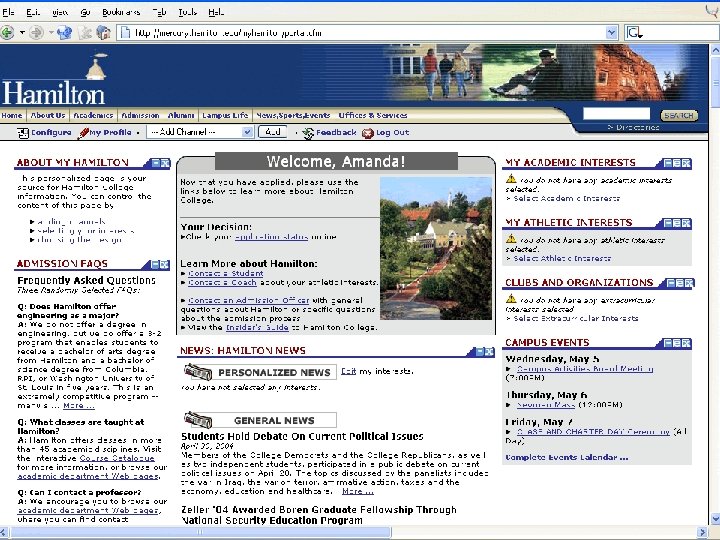The image size is (720, 540).
Task: Click the browser Stop loading icon
Action: tap(84, 33)
